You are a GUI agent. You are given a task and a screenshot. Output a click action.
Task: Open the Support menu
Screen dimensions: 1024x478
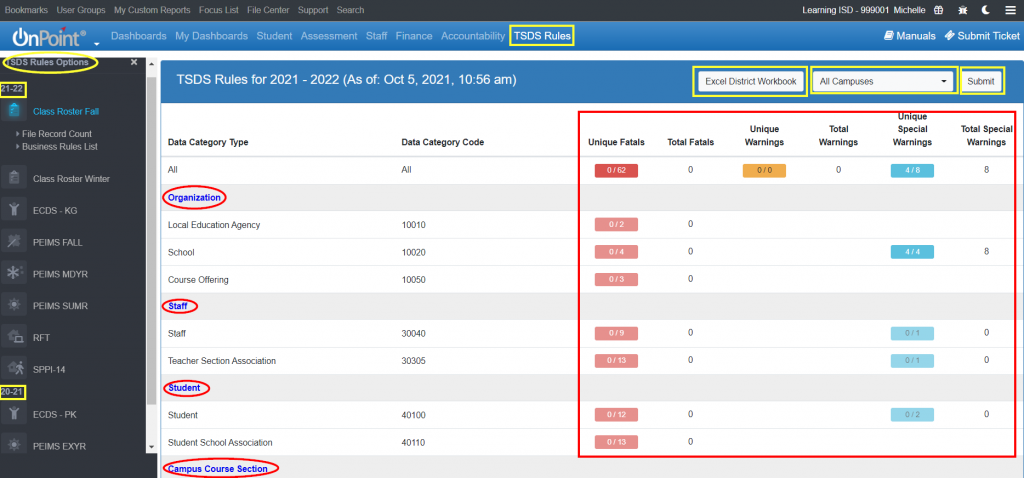pyautogui.click(x=313, y=10)
